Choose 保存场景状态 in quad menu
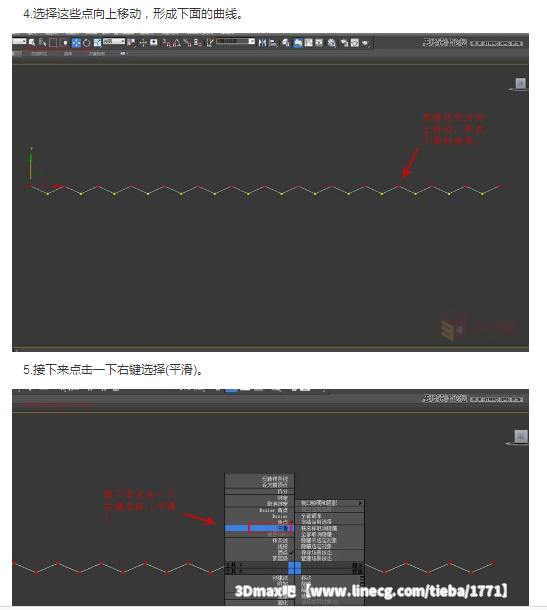The height and width of the screenshot is (610, 547). 317,552
